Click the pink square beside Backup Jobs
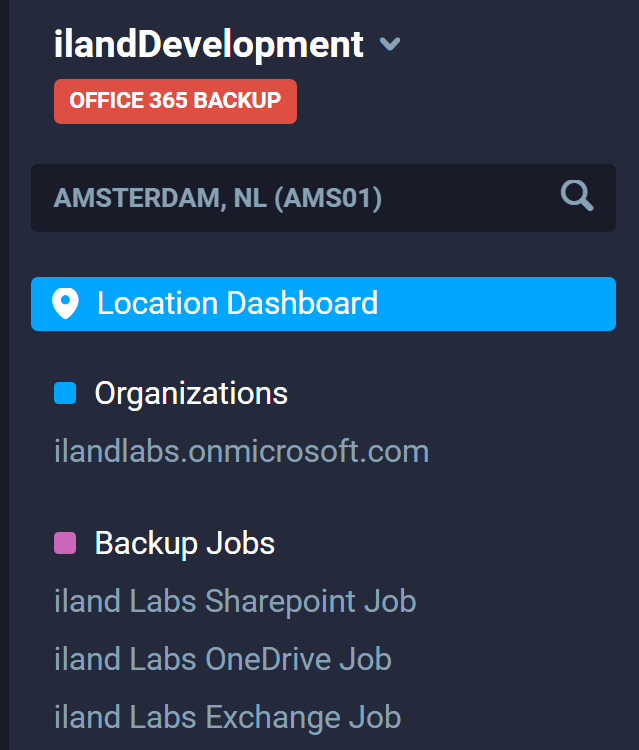The height and width of the screenshot is (750, 639). click(65, 543)
